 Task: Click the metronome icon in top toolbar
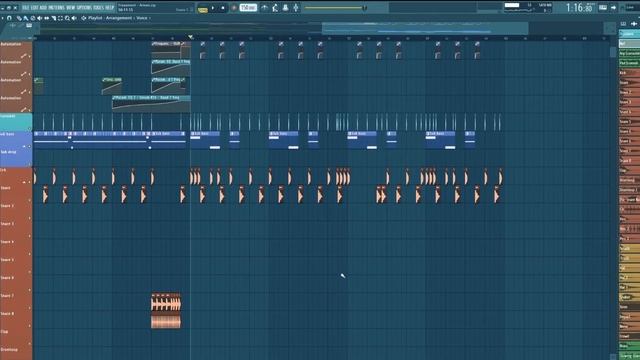click(x=264, y=8)
